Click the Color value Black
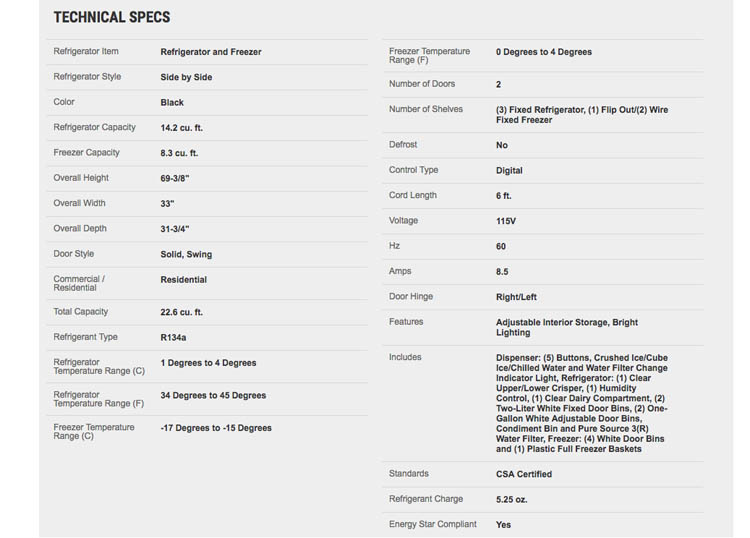Image resolution: width=750 pixels, height=538 pixels. coord(172,103)
